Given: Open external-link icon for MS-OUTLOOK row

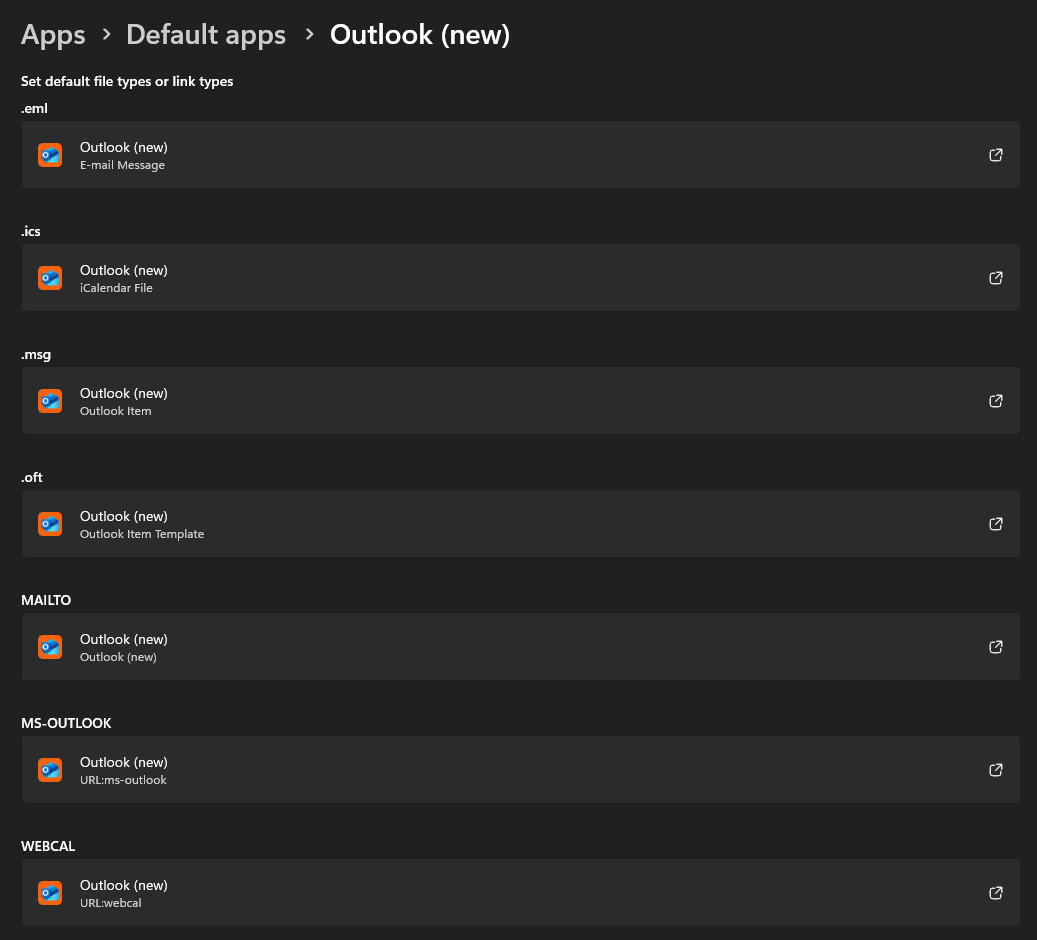Looking at the screenshot, I should point(995,770).
